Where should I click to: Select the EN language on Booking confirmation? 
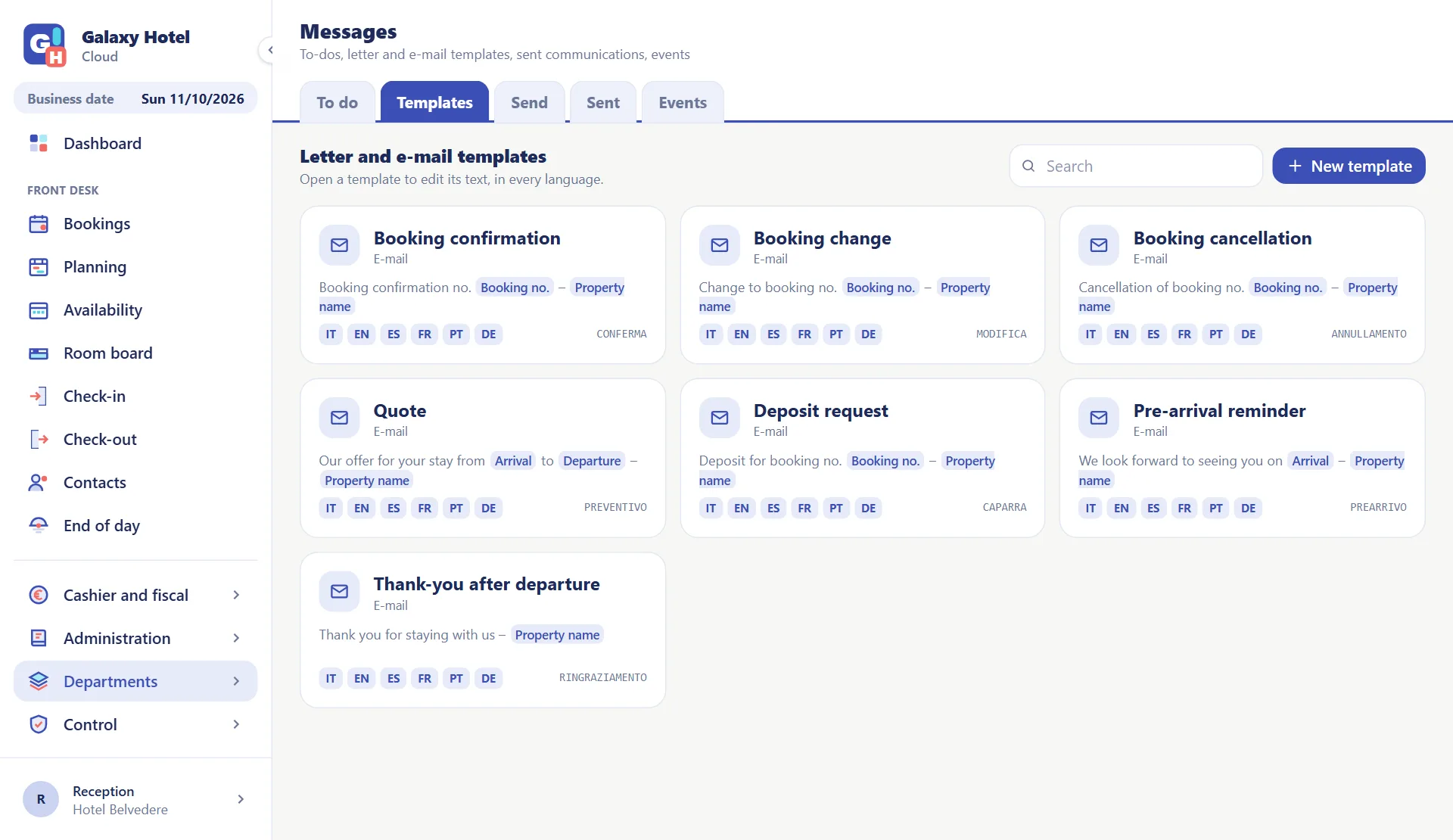coord(362,334)
